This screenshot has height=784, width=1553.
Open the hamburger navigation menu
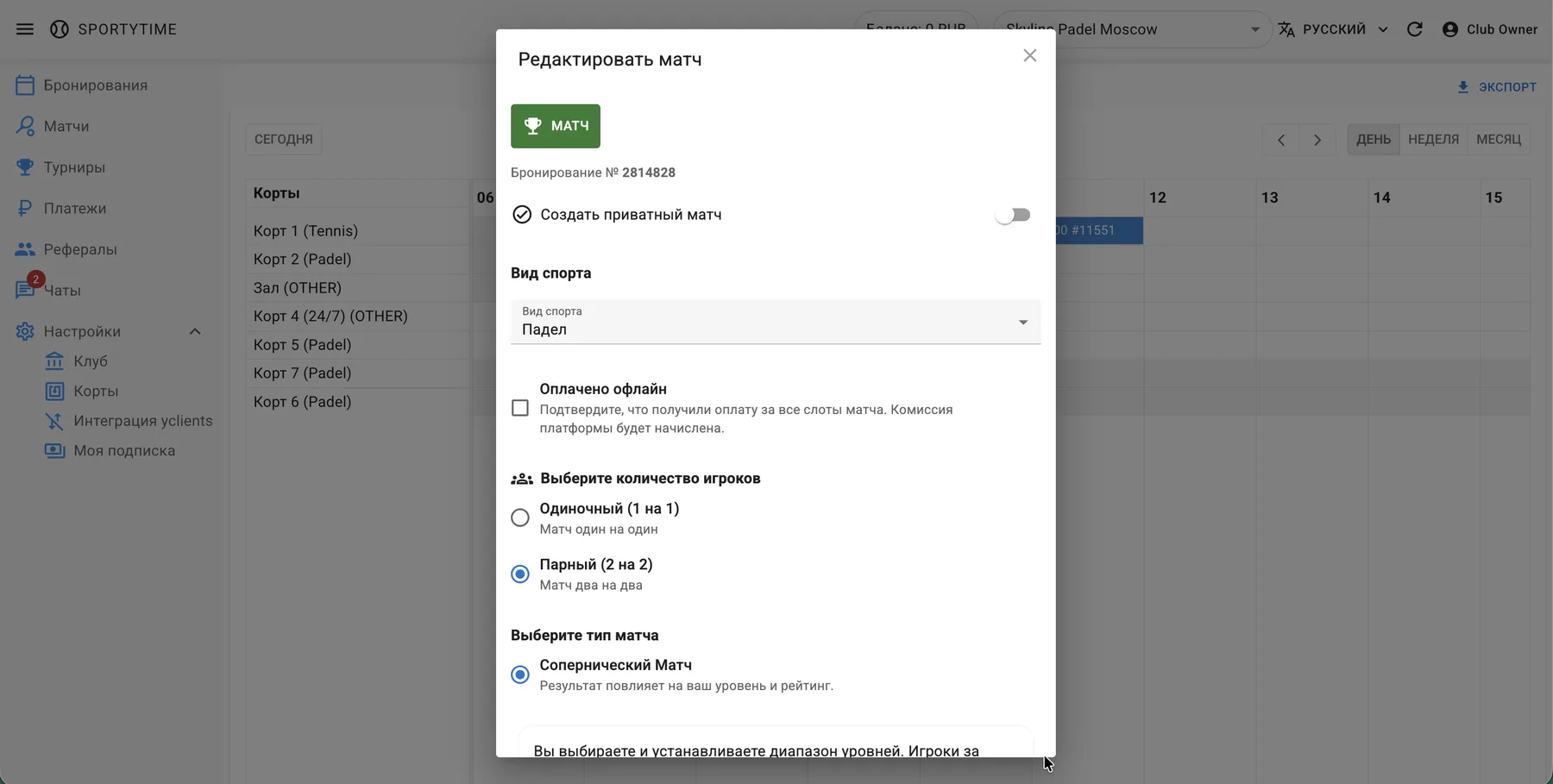point(25,29)
